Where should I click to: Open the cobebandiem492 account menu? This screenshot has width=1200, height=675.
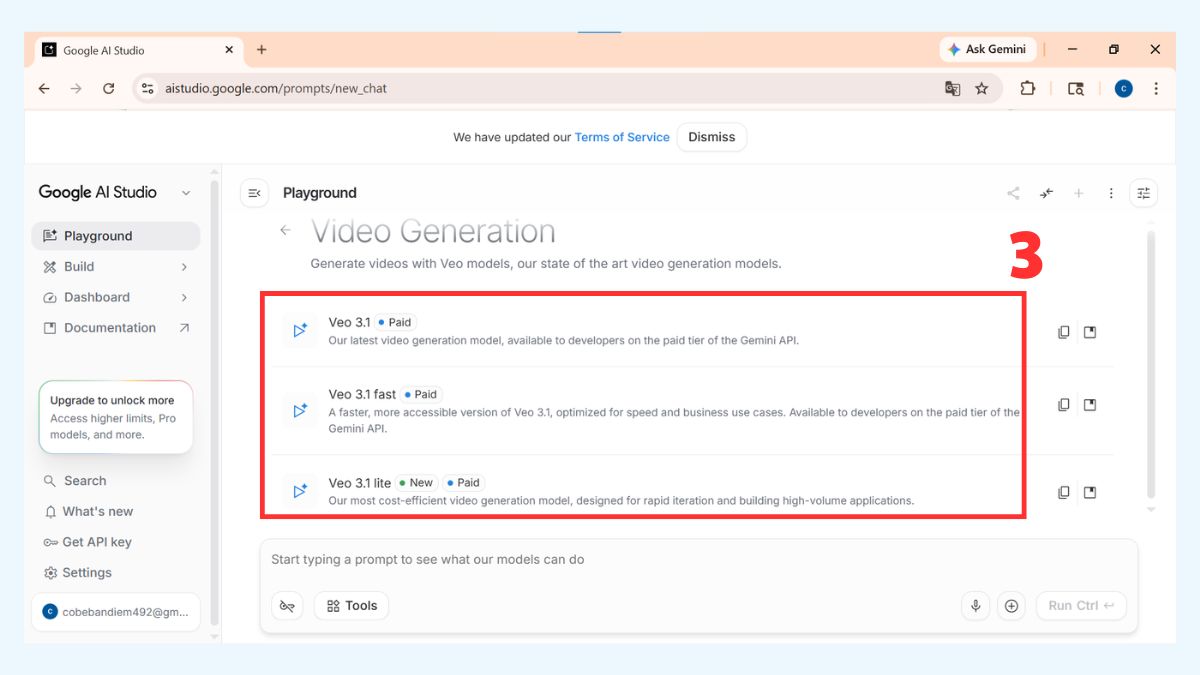tap(116, 612)
